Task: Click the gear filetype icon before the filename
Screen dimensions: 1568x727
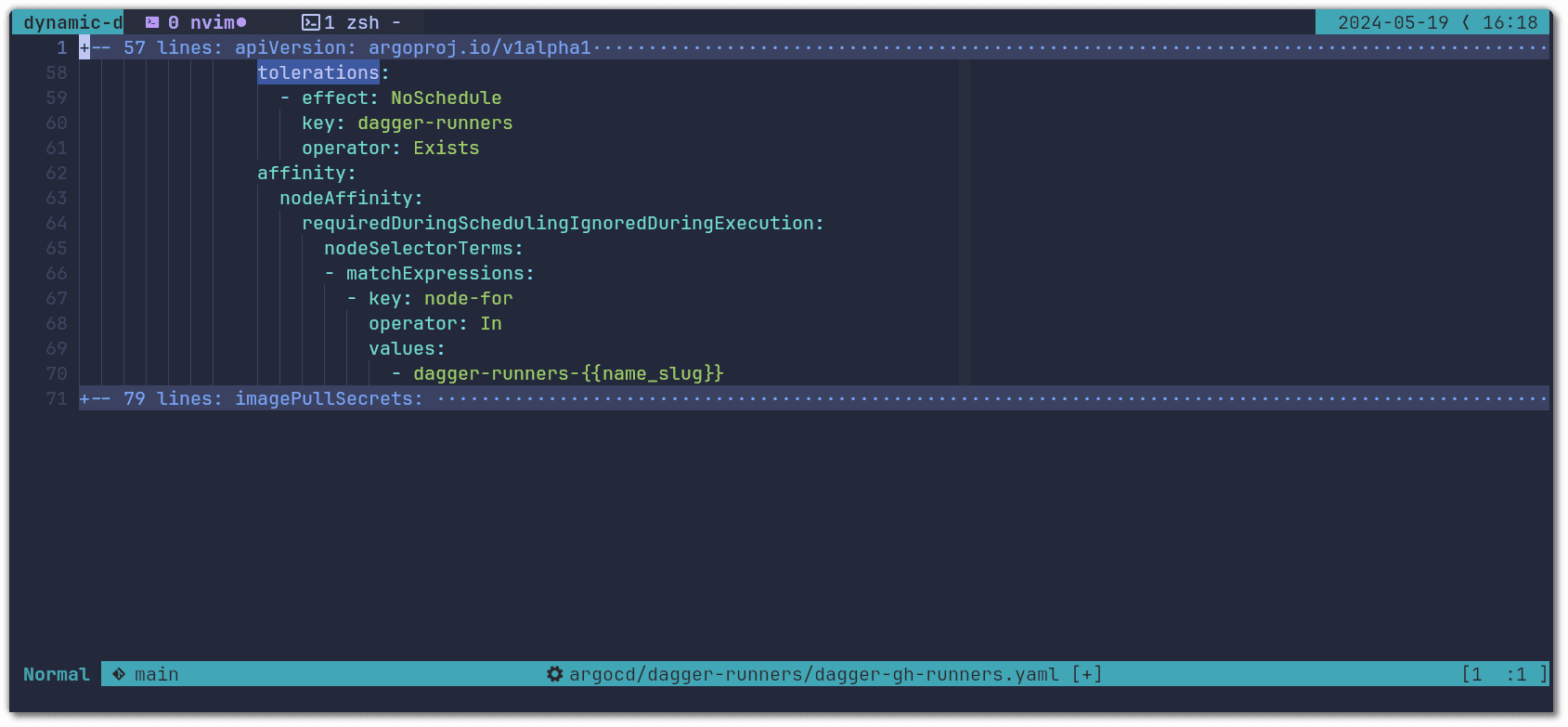Action: [554, 674]
